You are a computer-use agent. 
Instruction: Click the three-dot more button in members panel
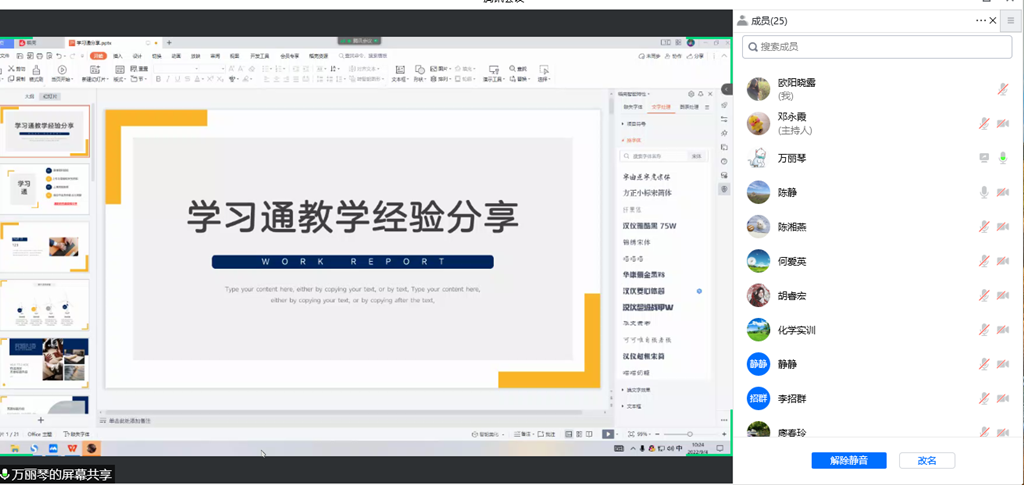(x=981, y=21)
